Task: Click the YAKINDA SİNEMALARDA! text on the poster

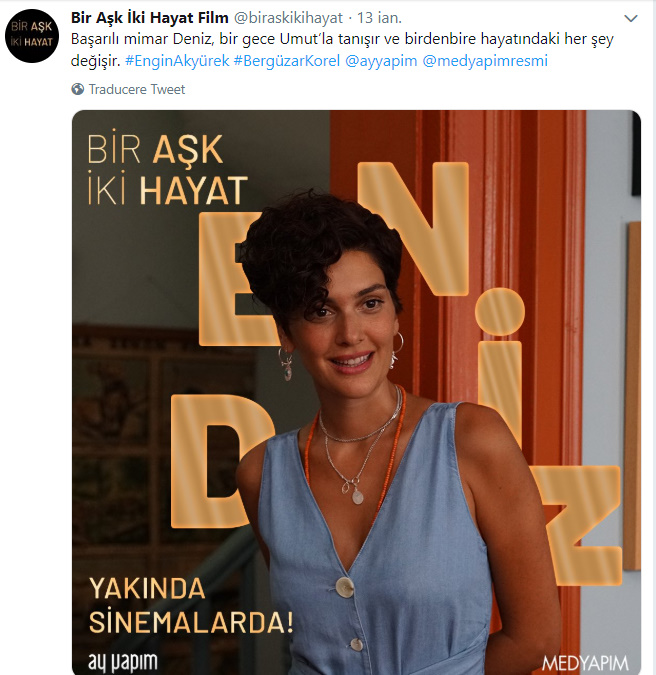Action: (x=191, y=606)
